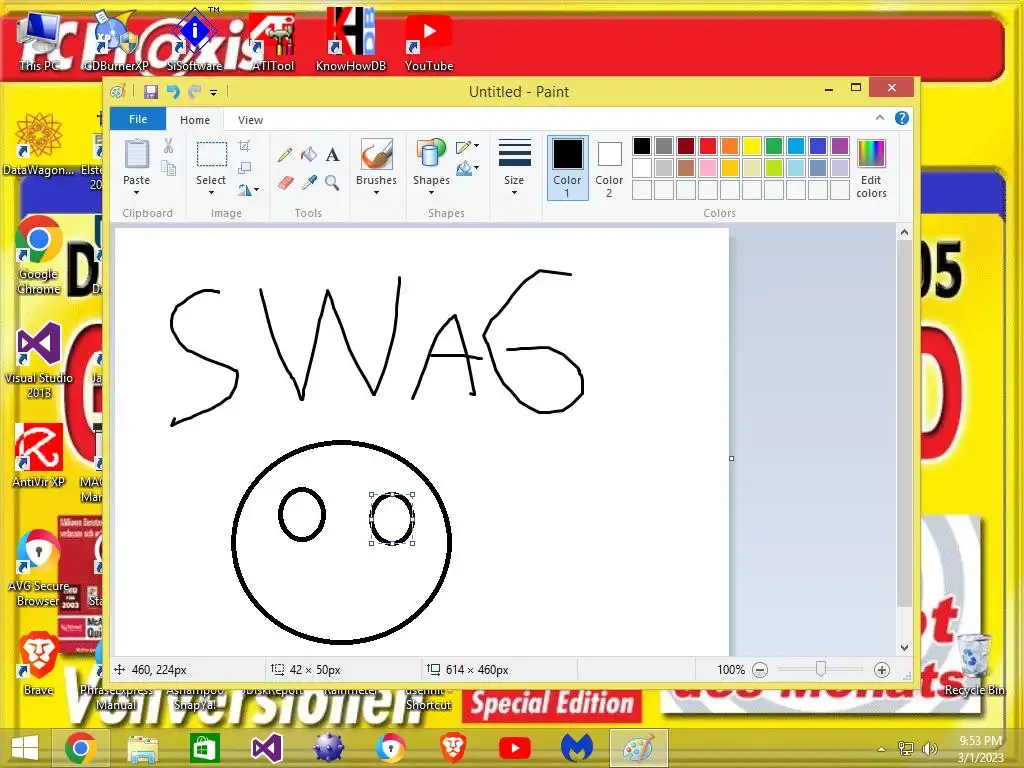This screenshot has width=1024, height=768.
Task: Click the Paste clipboard icon
Action: tap(136, 154)
